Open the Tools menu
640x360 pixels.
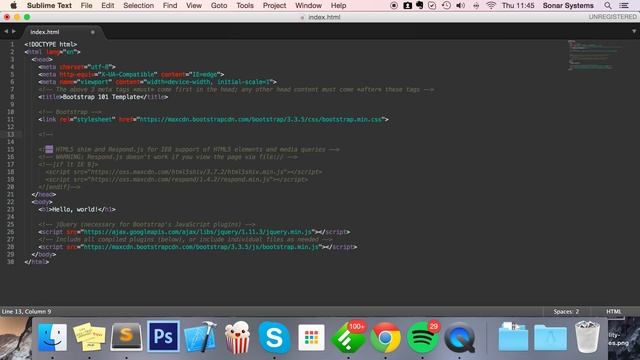click(245, 5)
